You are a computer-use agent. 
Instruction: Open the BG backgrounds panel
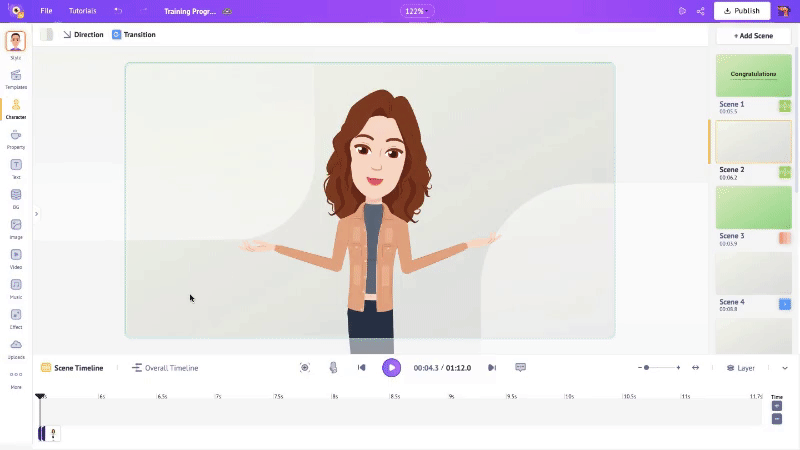[16, 199]
